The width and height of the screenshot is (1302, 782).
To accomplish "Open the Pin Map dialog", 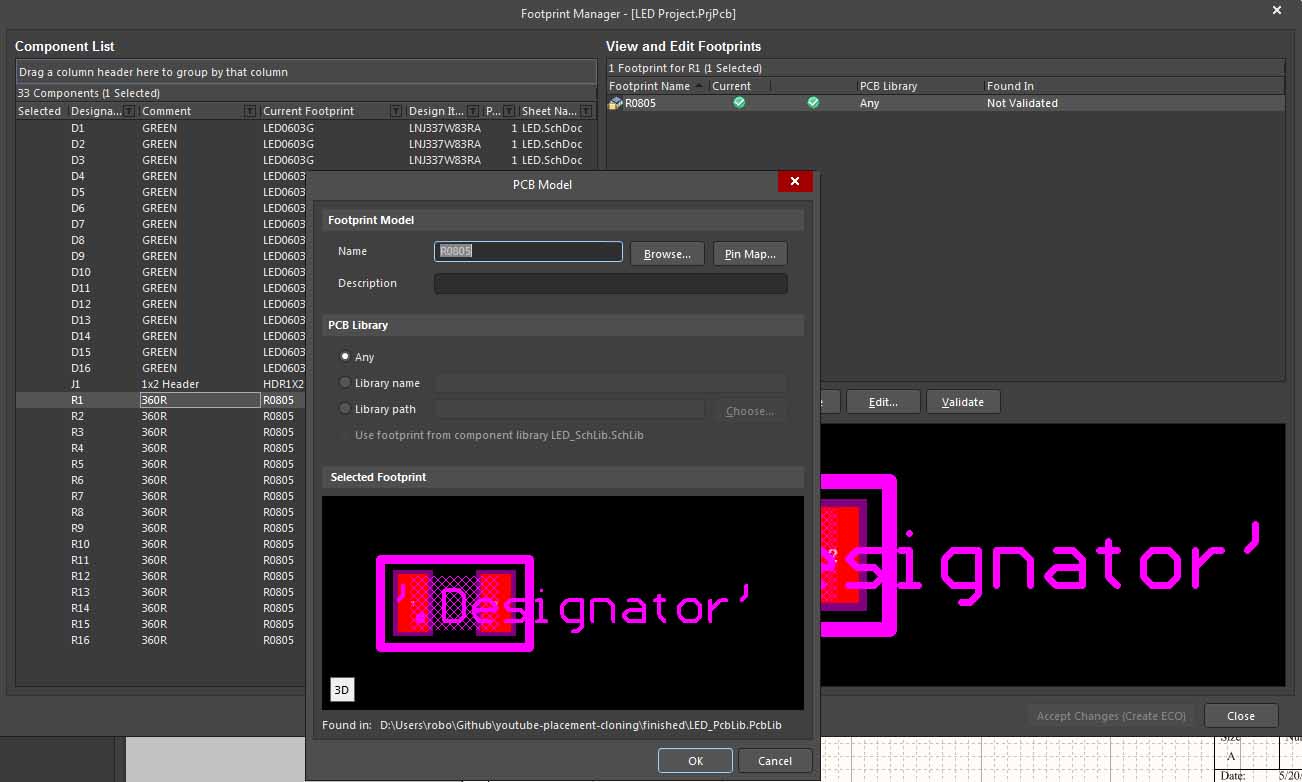I will (x=750, y=254).
